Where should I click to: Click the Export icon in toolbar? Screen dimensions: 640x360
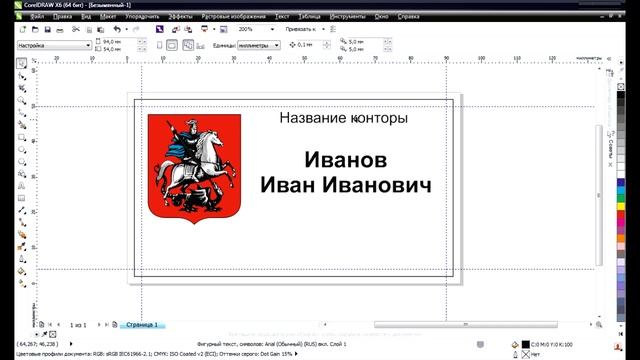(x=188, y=29)
